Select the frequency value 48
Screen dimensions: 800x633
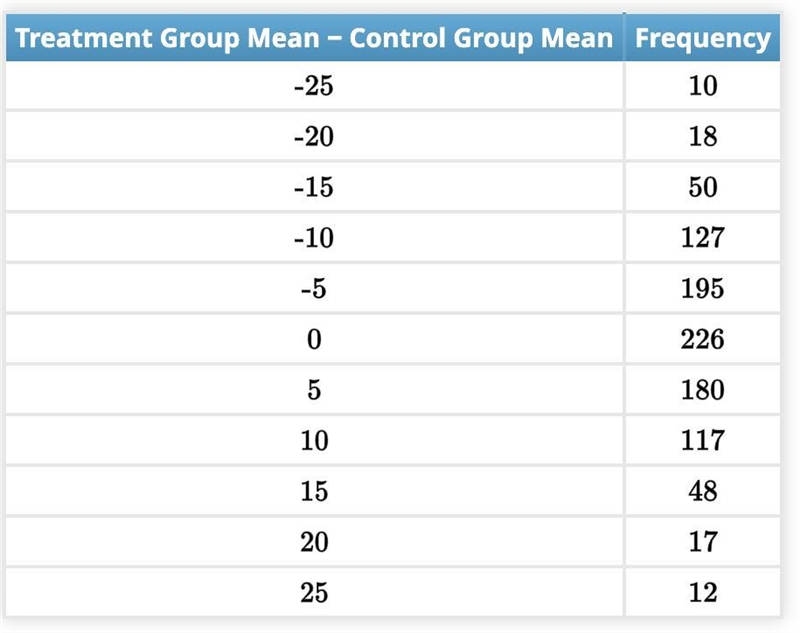click(x=703, y=491)
